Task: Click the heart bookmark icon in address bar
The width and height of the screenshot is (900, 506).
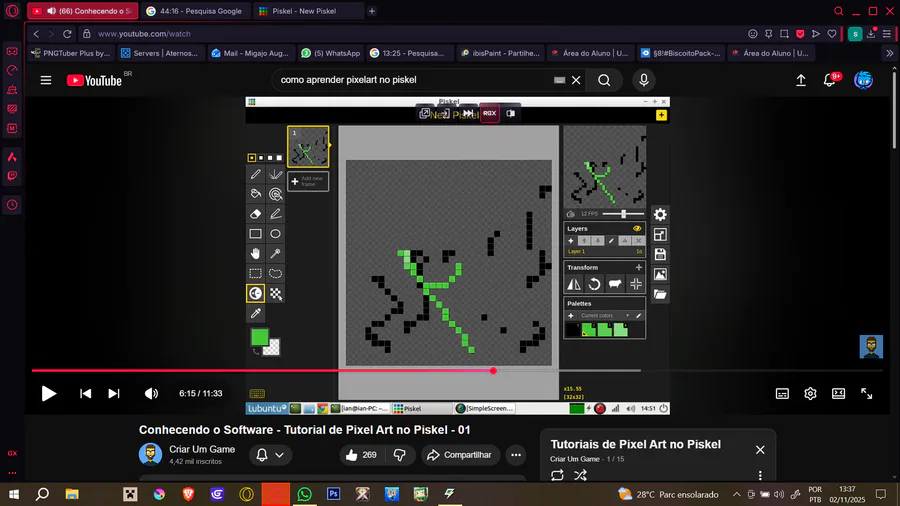Action: (832, 34)
